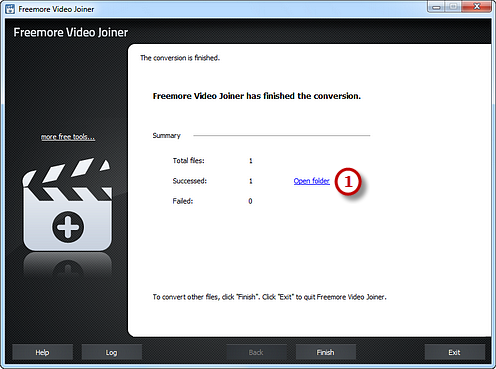Image resolution: width=496 pixels, height=369 pixels.
Task: Click the 'To convert other files' instruction text
Action: (x=269, y=297)
